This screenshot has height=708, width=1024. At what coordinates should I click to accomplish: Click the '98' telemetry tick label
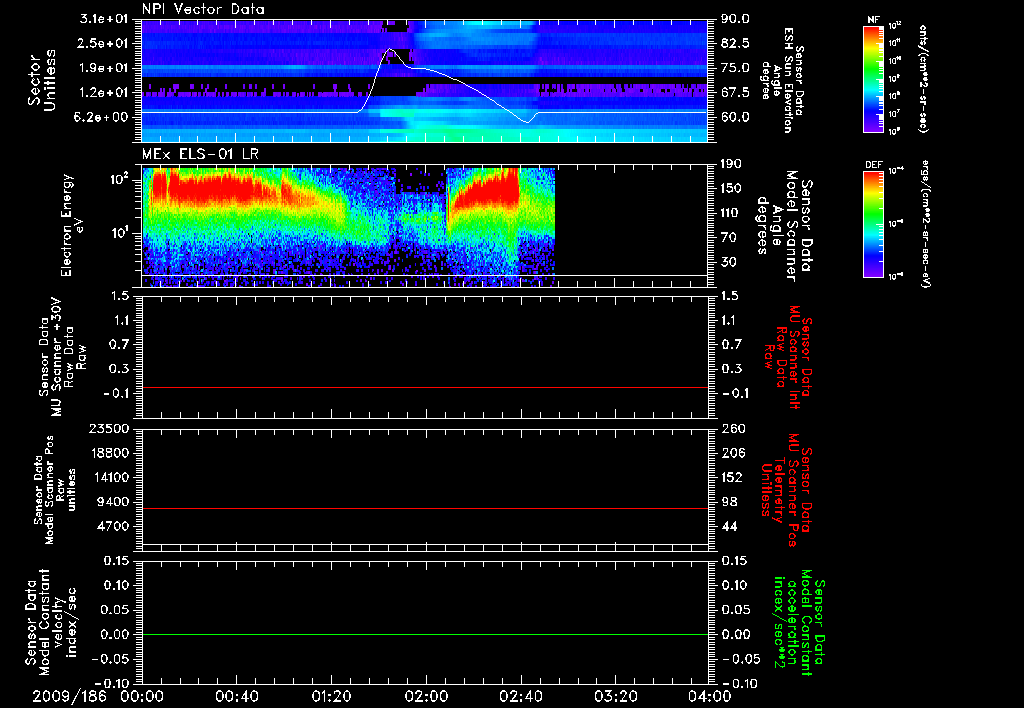728,502
